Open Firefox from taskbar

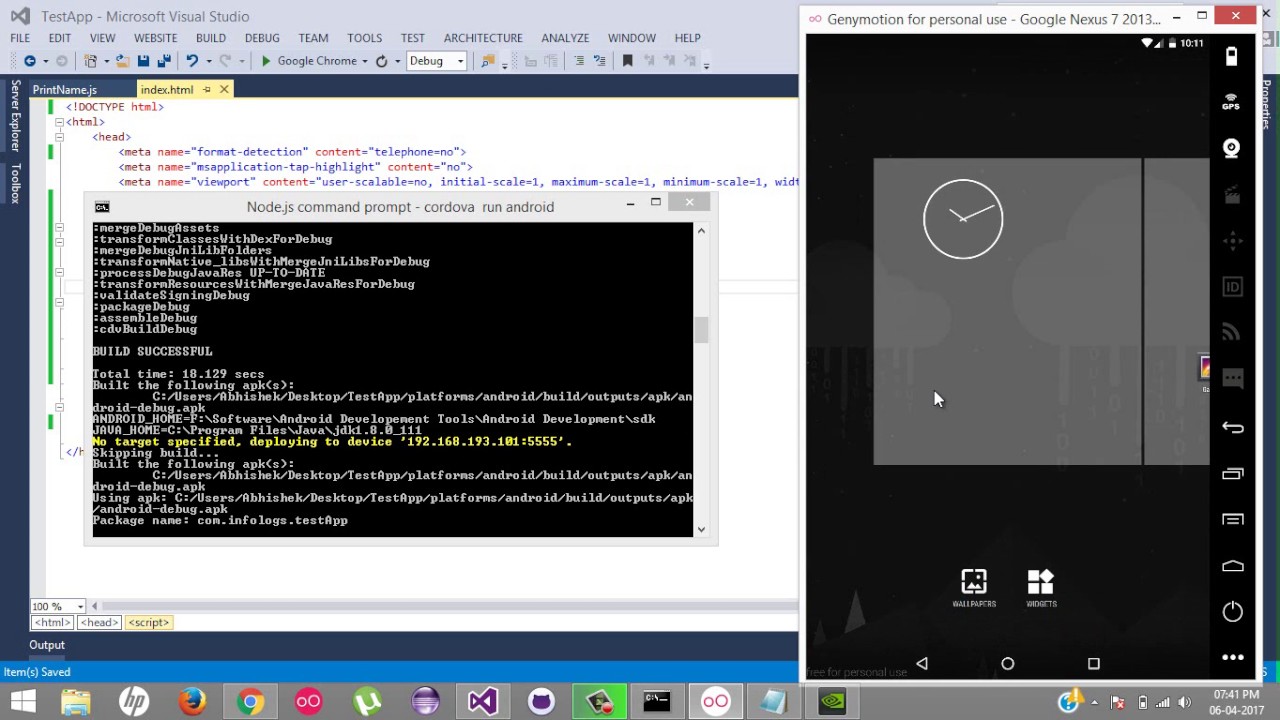pyautogui.click(x=192, y=701)
